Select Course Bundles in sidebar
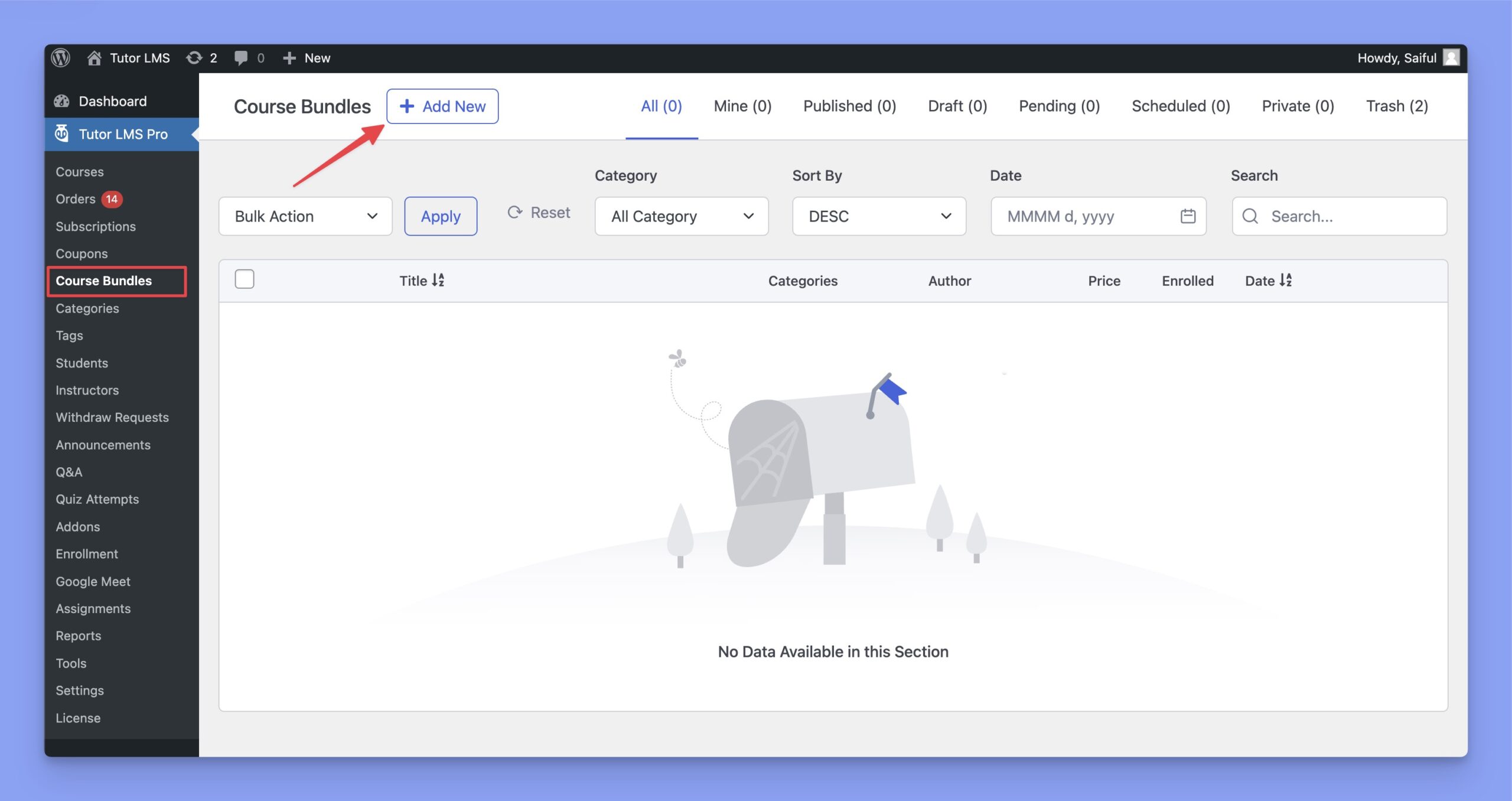 tap(104, 281)
